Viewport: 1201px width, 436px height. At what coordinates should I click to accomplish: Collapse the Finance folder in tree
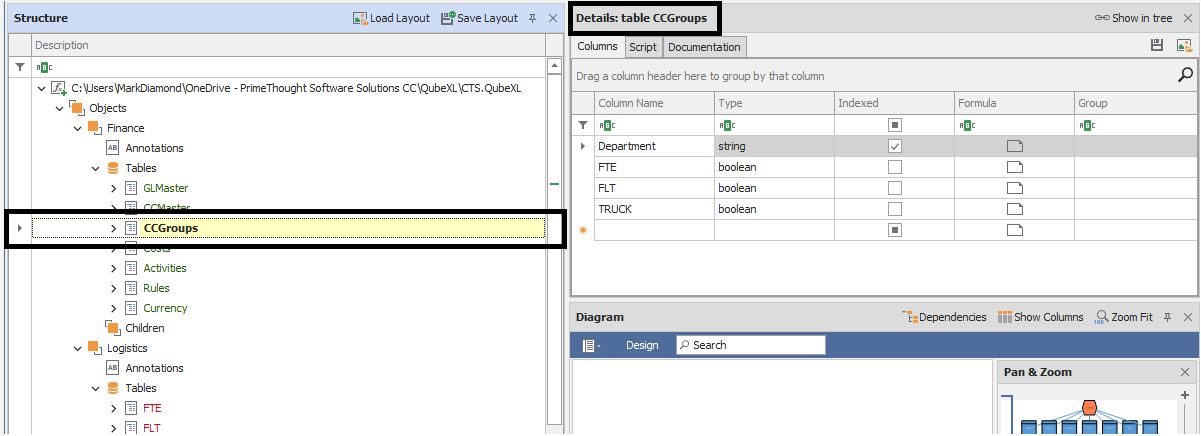pyautogui.click(x=78, y=128)
